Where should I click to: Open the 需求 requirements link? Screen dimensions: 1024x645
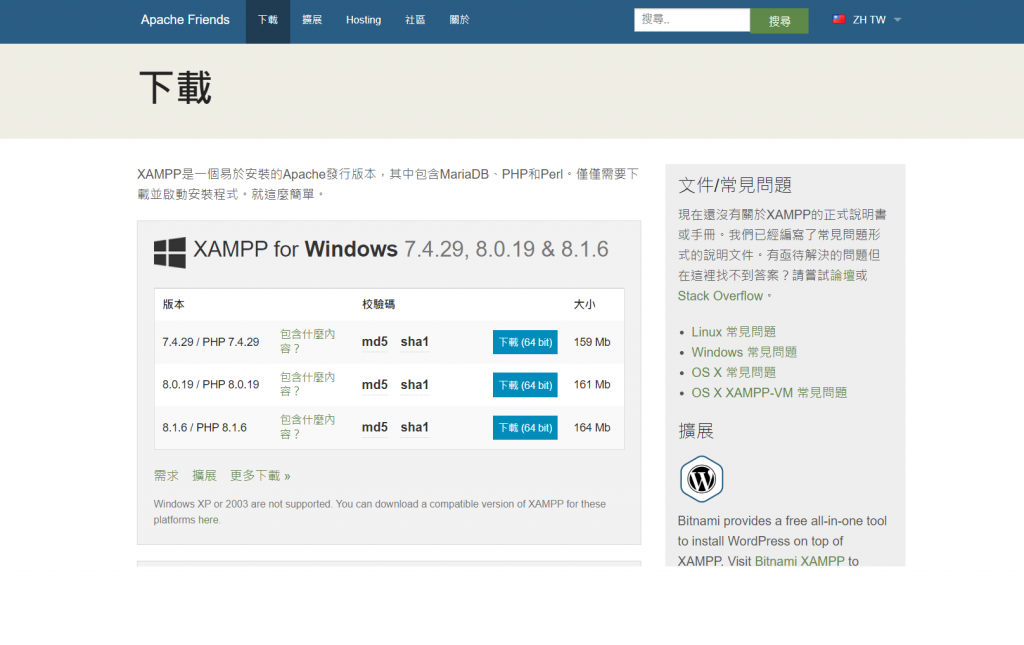[166, 476]
